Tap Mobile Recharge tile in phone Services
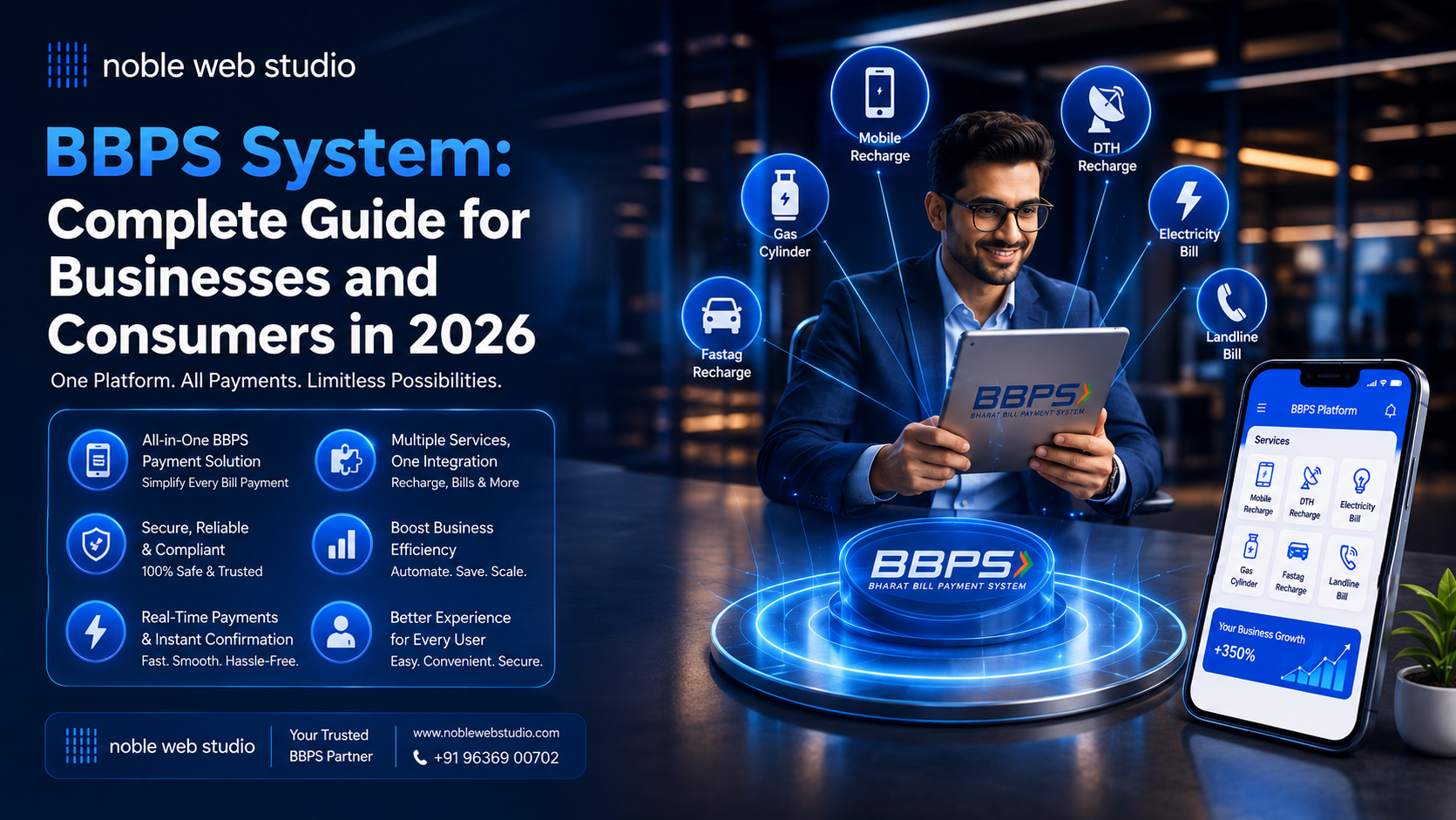This screenshot has height=820, width=1456. (1262, 488)
